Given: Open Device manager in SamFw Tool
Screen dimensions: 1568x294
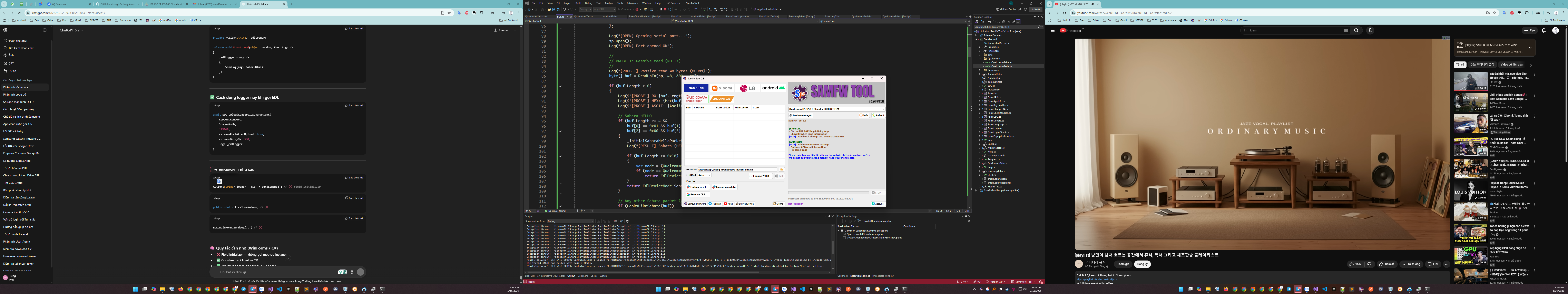Looking at the screenshot, I should point(801,115).
